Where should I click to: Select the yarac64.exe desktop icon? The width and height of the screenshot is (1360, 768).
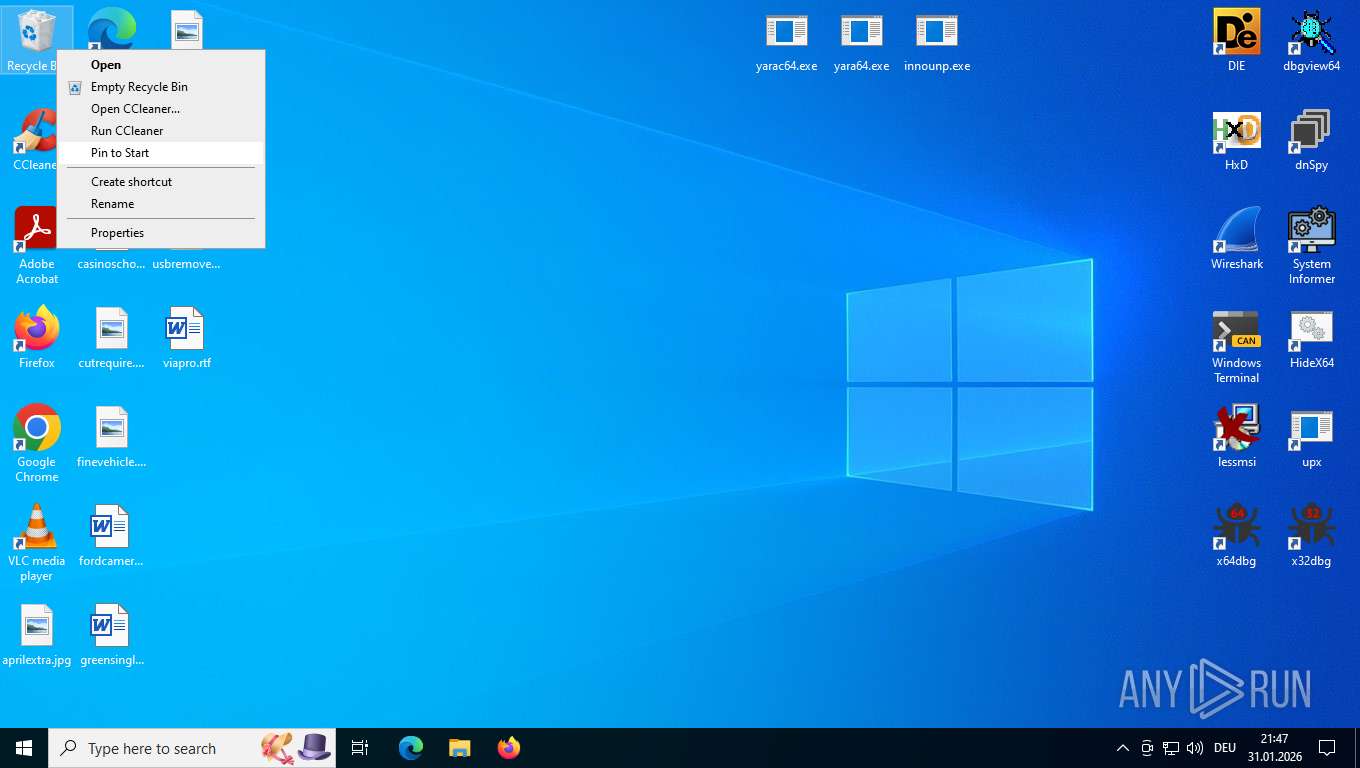pyautogui.click(x=786, y=43)
